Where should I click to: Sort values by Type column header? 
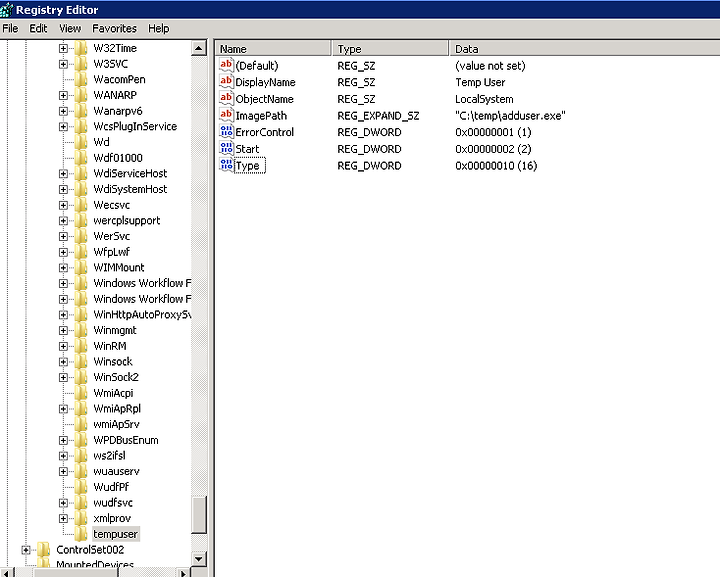tap(390, 49)
